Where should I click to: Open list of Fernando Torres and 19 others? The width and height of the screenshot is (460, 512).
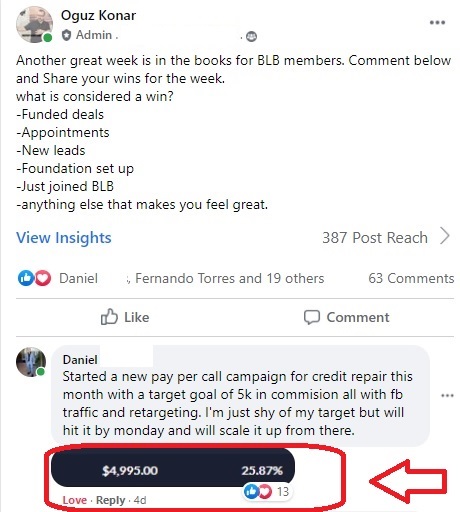pyautogui.click(x=230, y=278)
